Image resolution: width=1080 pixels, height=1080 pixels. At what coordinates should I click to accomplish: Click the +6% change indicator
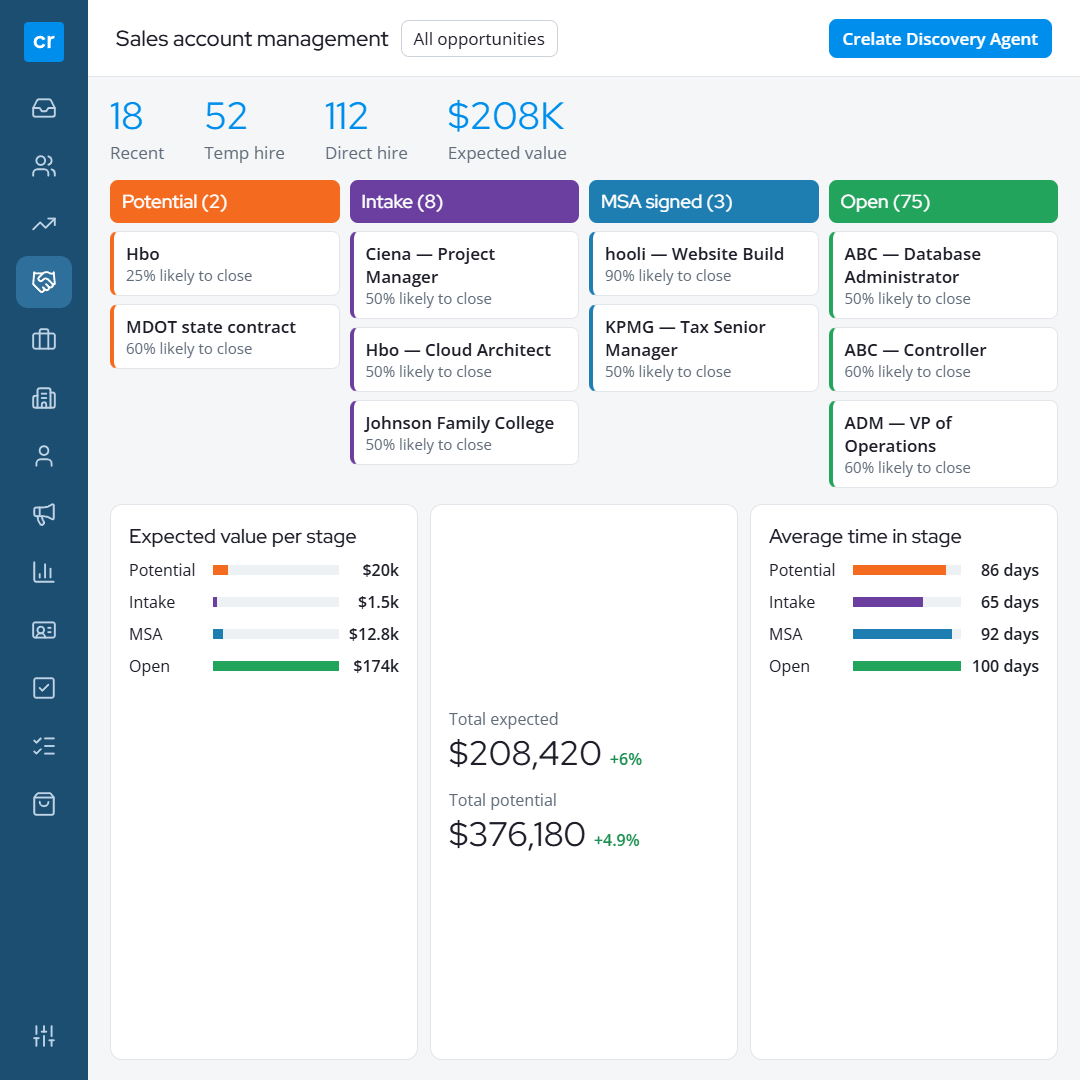625,759
